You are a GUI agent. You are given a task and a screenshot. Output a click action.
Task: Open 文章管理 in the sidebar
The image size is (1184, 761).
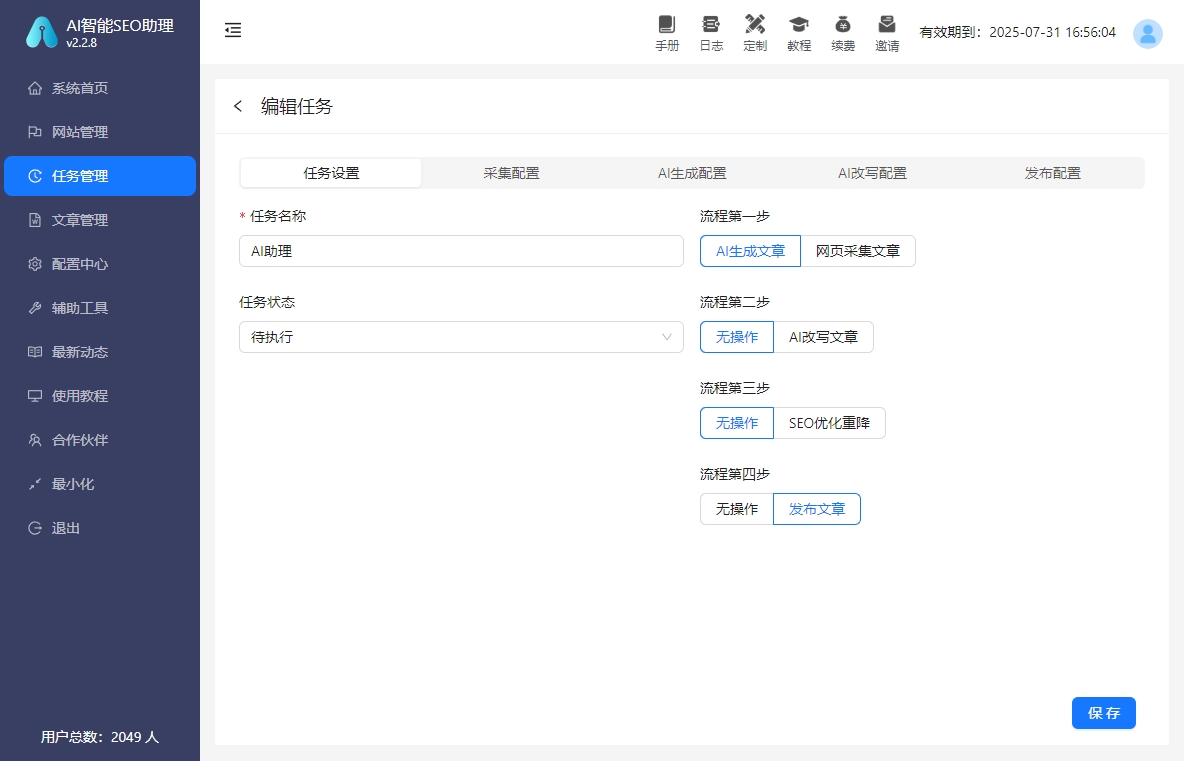(80, 220)
